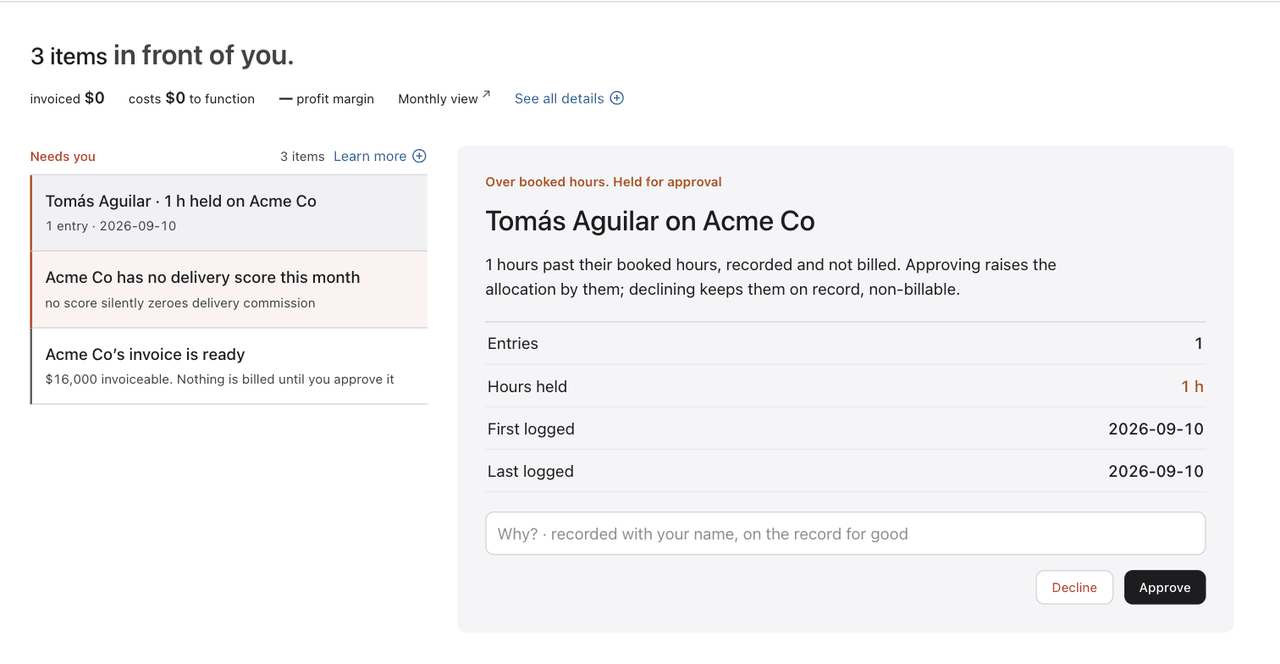This screenshot has width=1280, height=664.
Task: Click the 3 items count label
Action: [x=302, y=156]
